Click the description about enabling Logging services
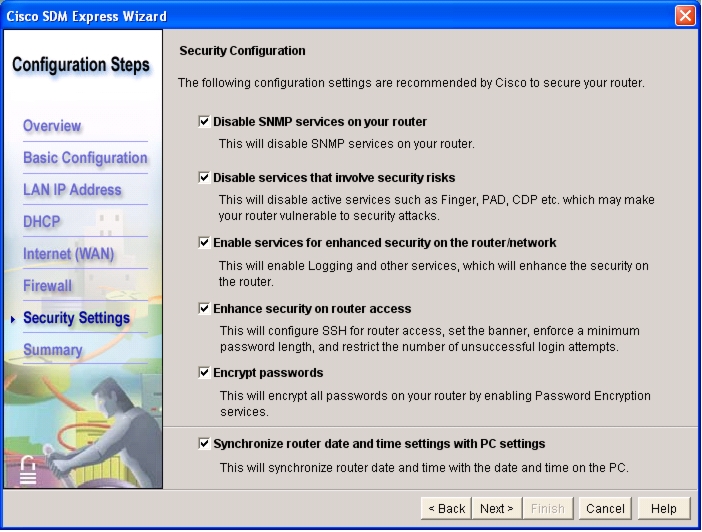The image size is (702, 532). pos(433,274)
